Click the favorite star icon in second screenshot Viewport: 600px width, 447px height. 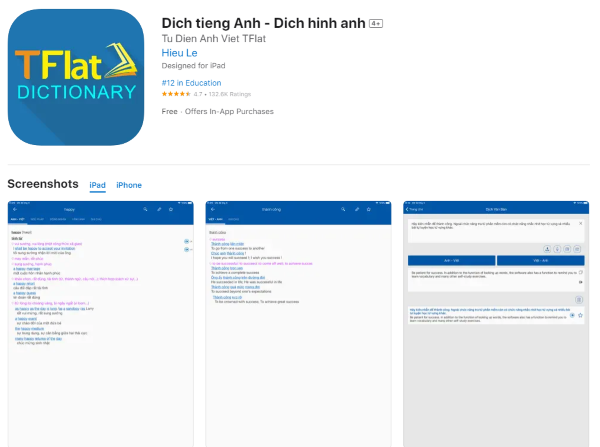click(x=369, y=209)
